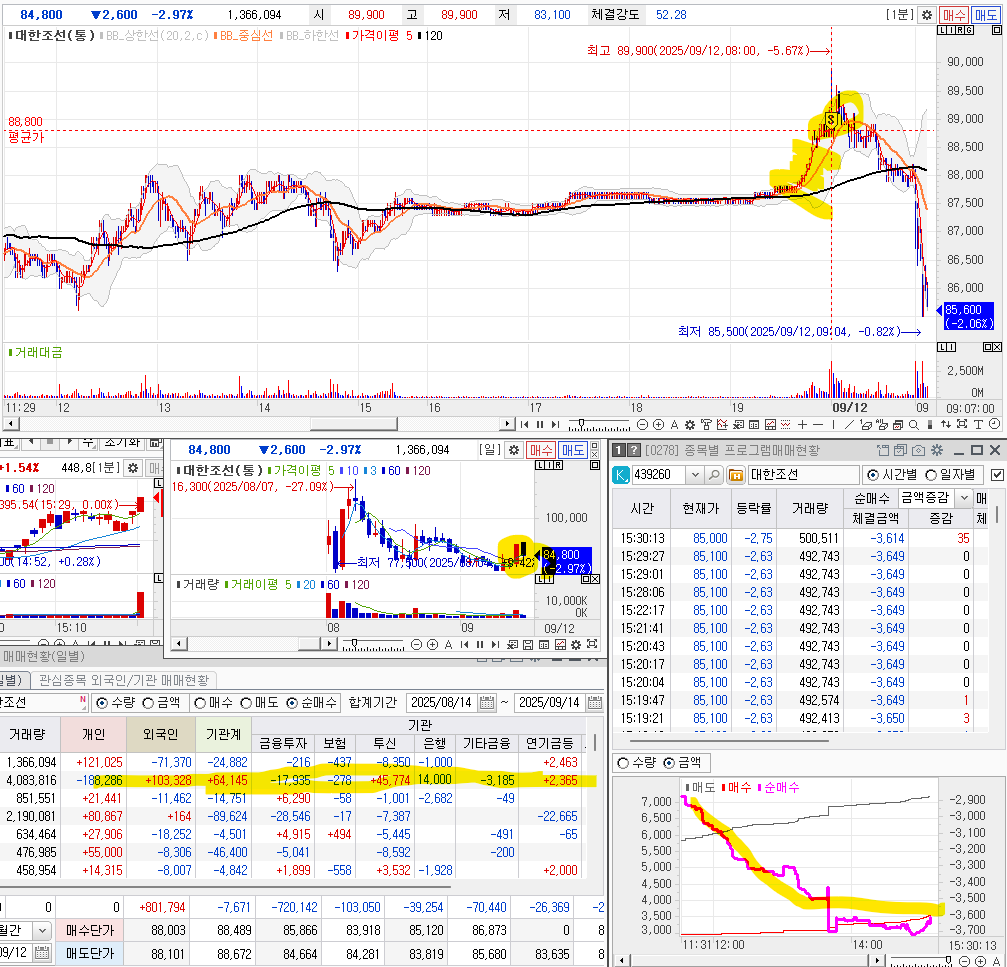Screen dimensions: 1007x967
Task: Adjust the main chart bar-count slider
Action: coord(581,423)
